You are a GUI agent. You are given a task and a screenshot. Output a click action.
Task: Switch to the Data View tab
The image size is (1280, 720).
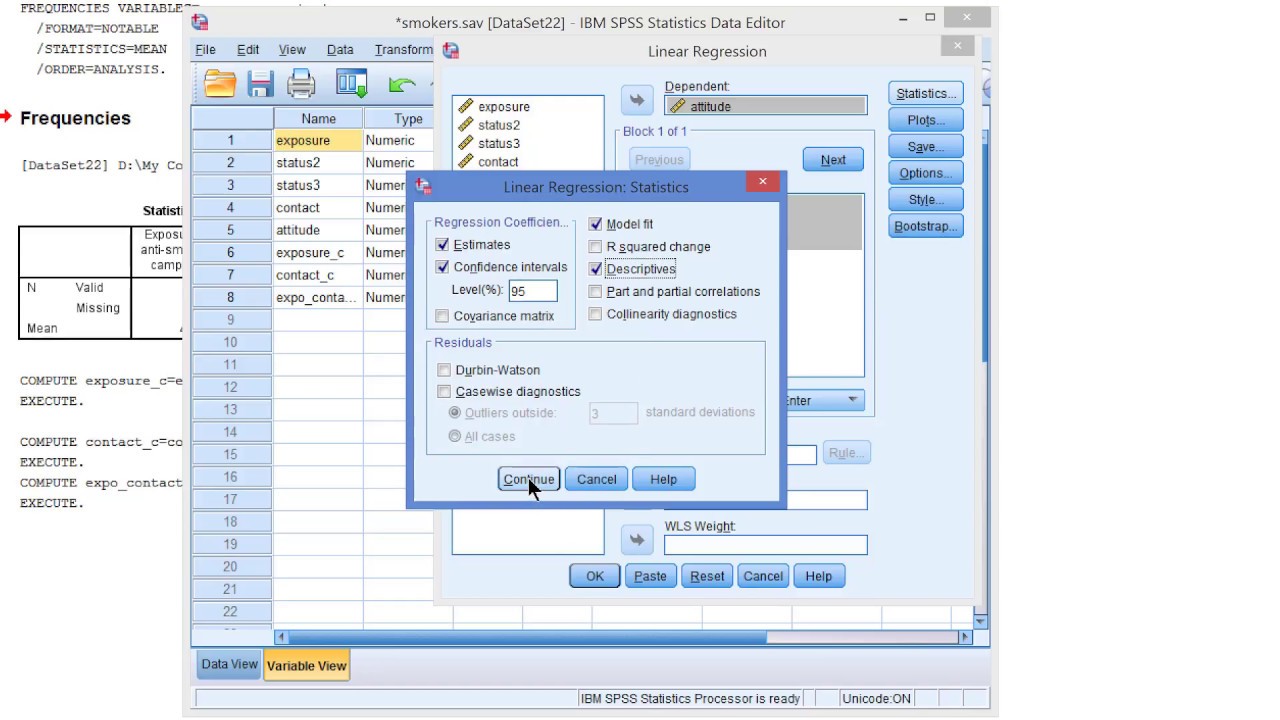229,664
